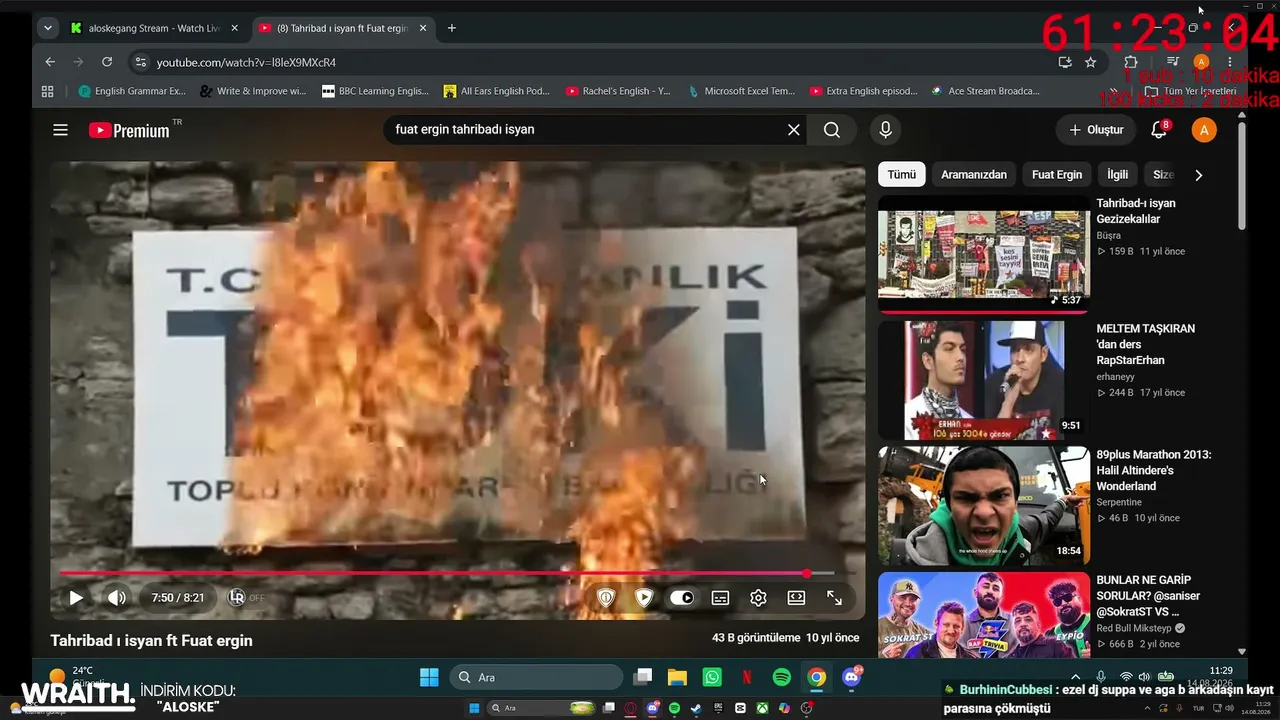
Task: Open WhatsApp from the taskbar
Action: click(x=712, y=678)
